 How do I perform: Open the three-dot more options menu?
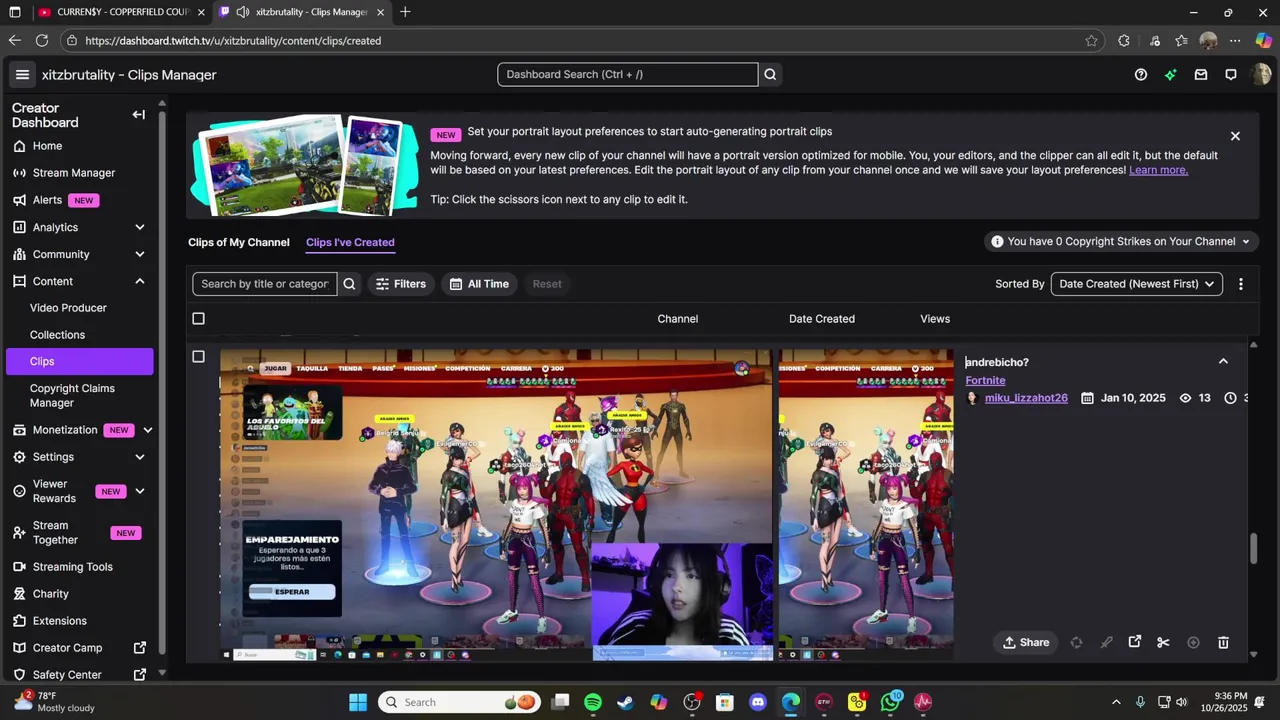[1241, 284]
